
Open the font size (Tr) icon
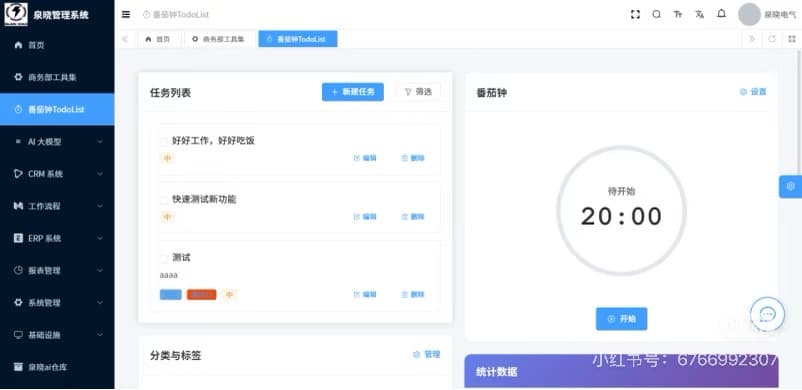click(678, 14)
